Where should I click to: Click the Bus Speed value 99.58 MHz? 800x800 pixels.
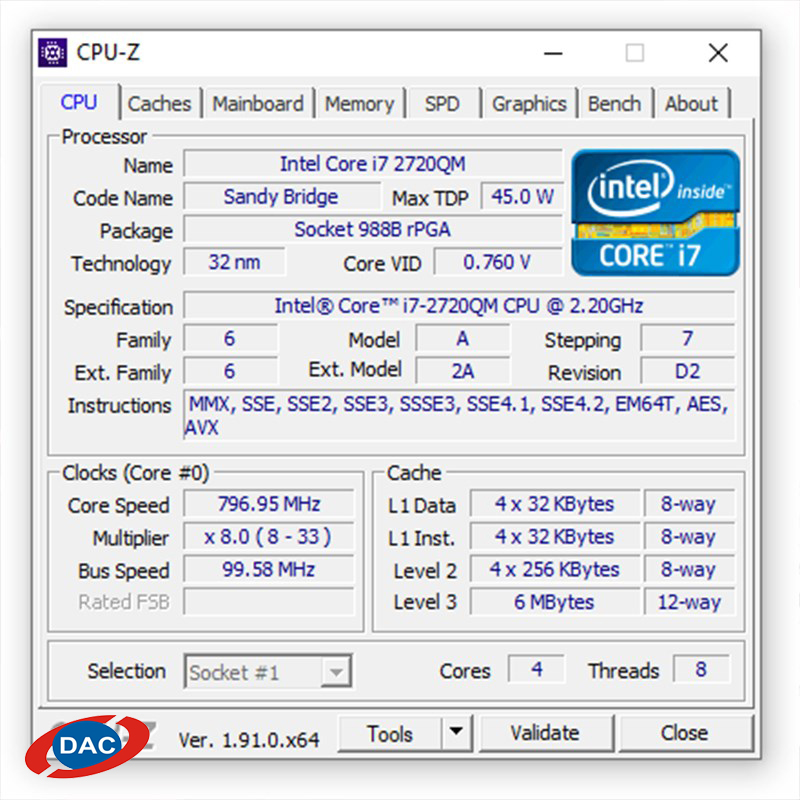tap(268, 569)
